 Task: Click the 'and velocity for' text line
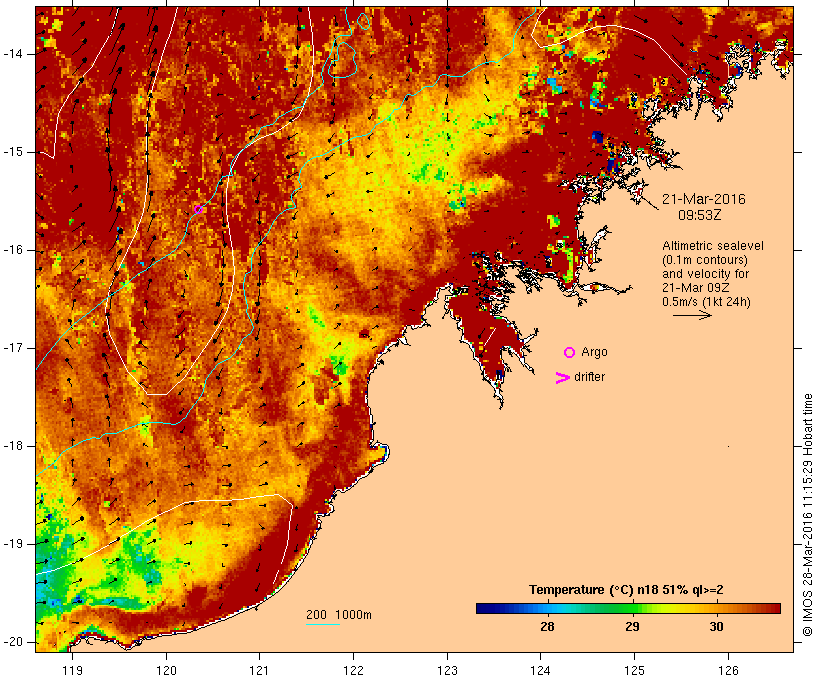(x=705, y=274)
